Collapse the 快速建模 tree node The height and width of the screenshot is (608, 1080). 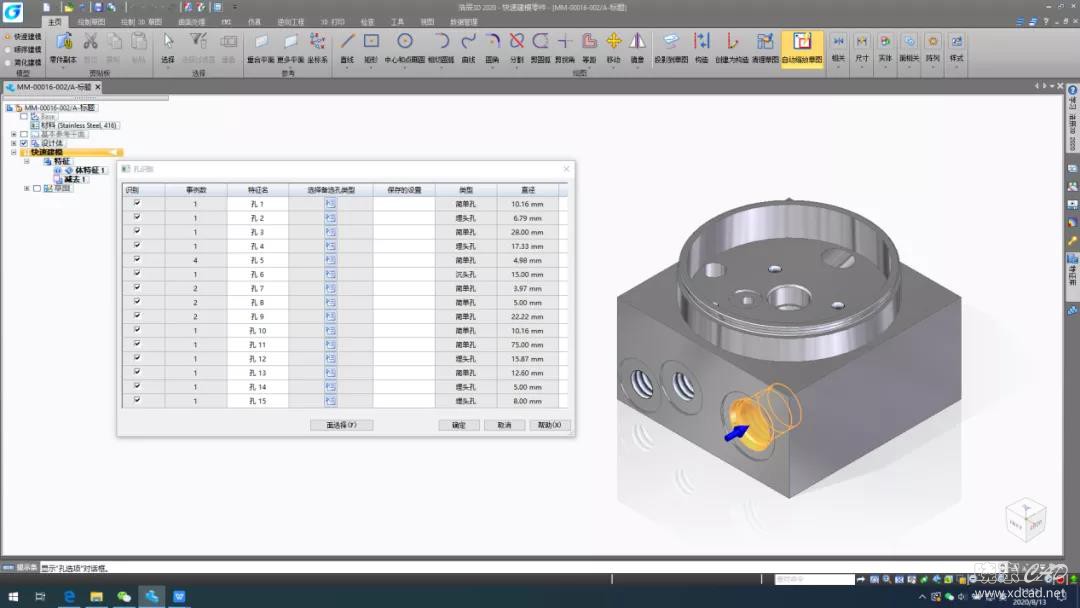[x=14, y=152]
